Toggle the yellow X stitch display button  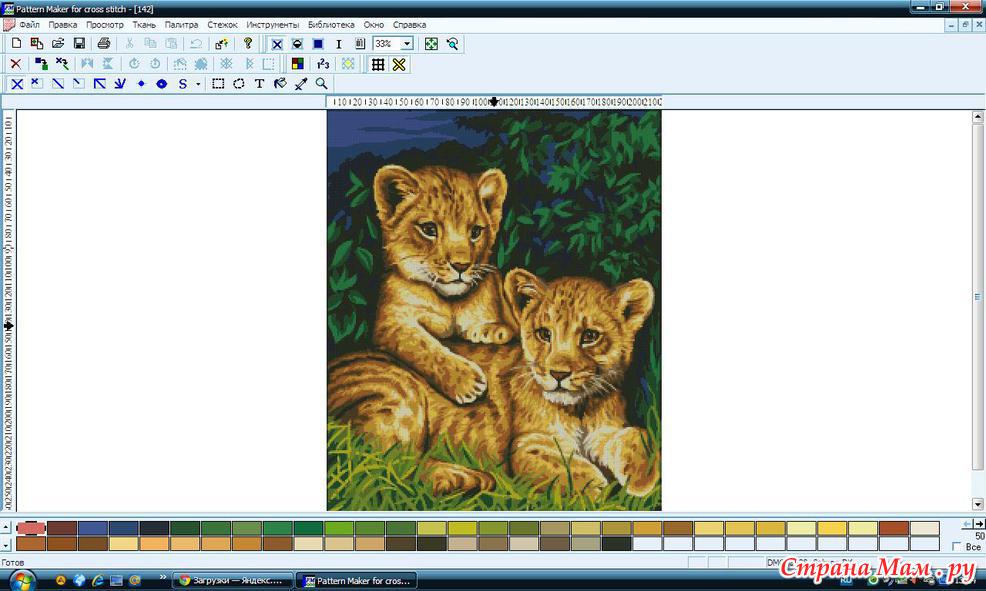click(399, 64)
